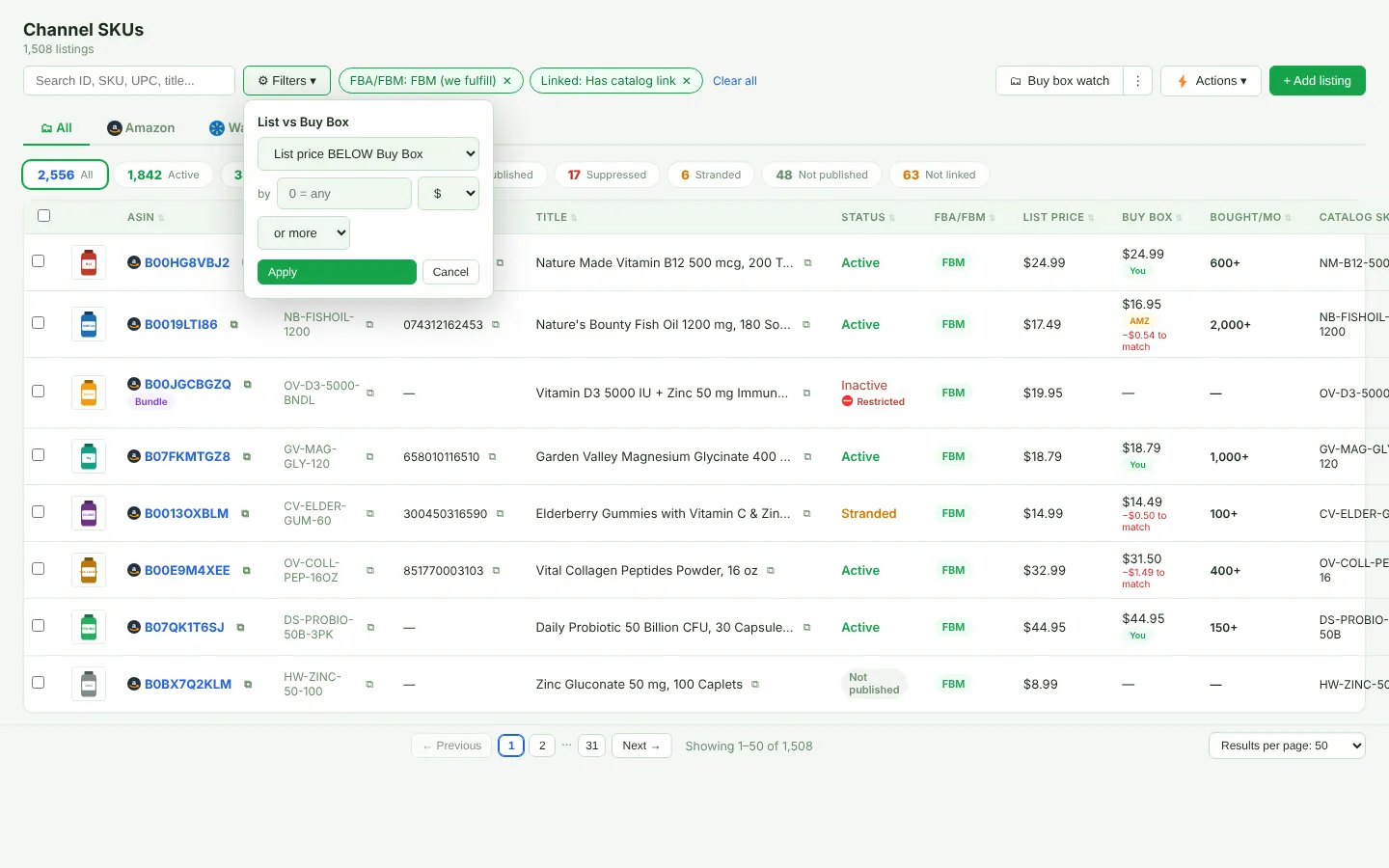The width and height of the screenshot is (1389, 868).
Task: Copy SKU CV-ELDER-GUM-60 with its icon
Action: [369, 514]
